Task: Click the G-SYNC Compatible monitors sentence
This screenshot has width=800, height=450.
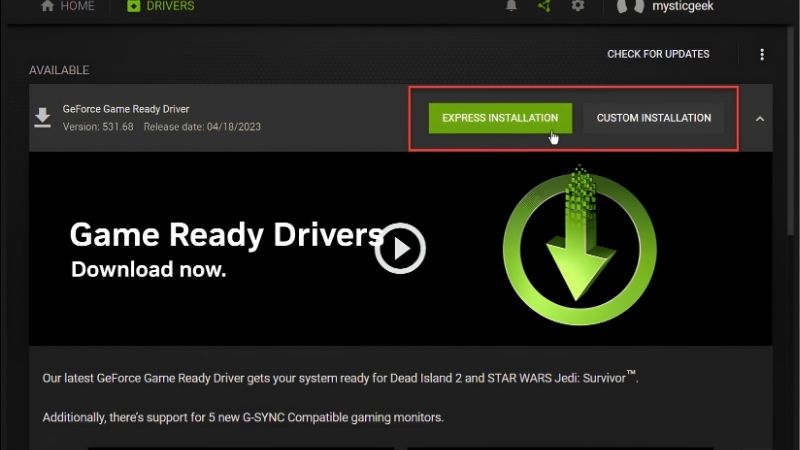Action: (243, 417)
